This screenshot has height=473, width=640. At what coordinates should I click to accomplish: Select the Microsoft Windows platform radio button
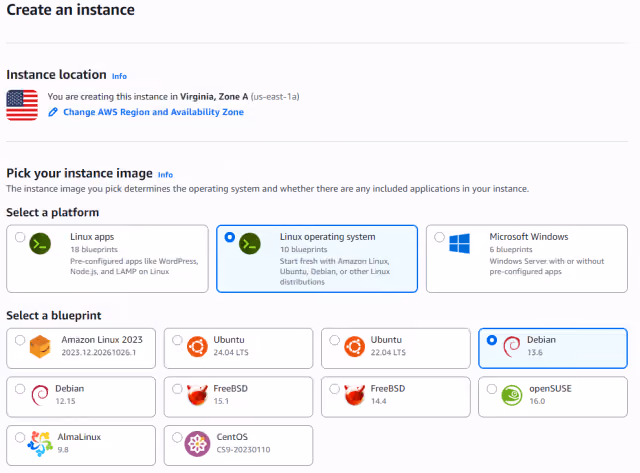439,237
